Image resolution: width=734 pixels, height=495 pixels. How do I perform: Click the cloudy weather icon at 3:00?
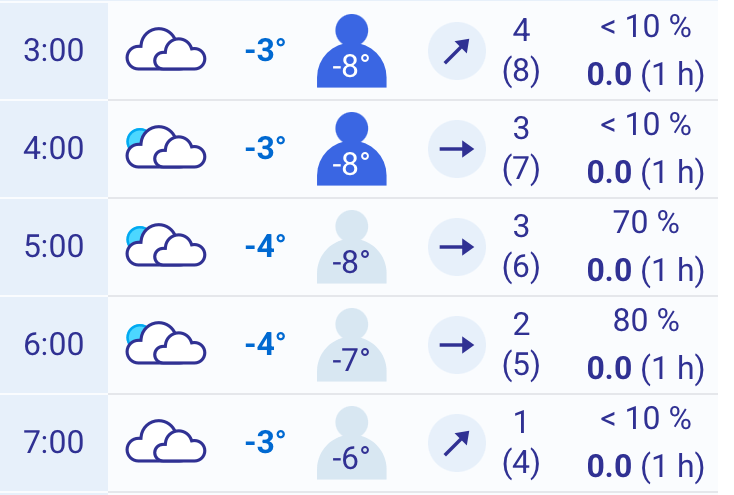pyautogui.click(x=165, y=50)
